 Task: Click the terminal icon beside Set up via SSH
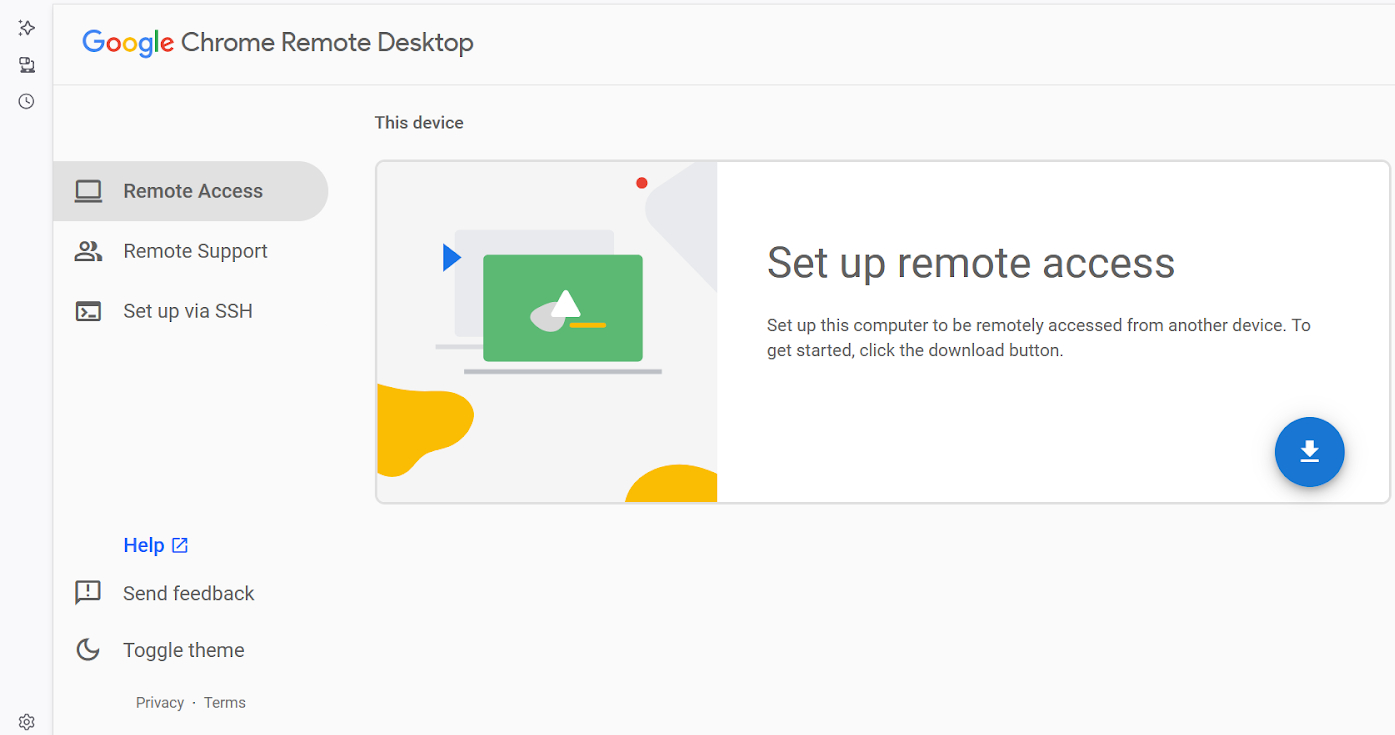click(88, 311)
